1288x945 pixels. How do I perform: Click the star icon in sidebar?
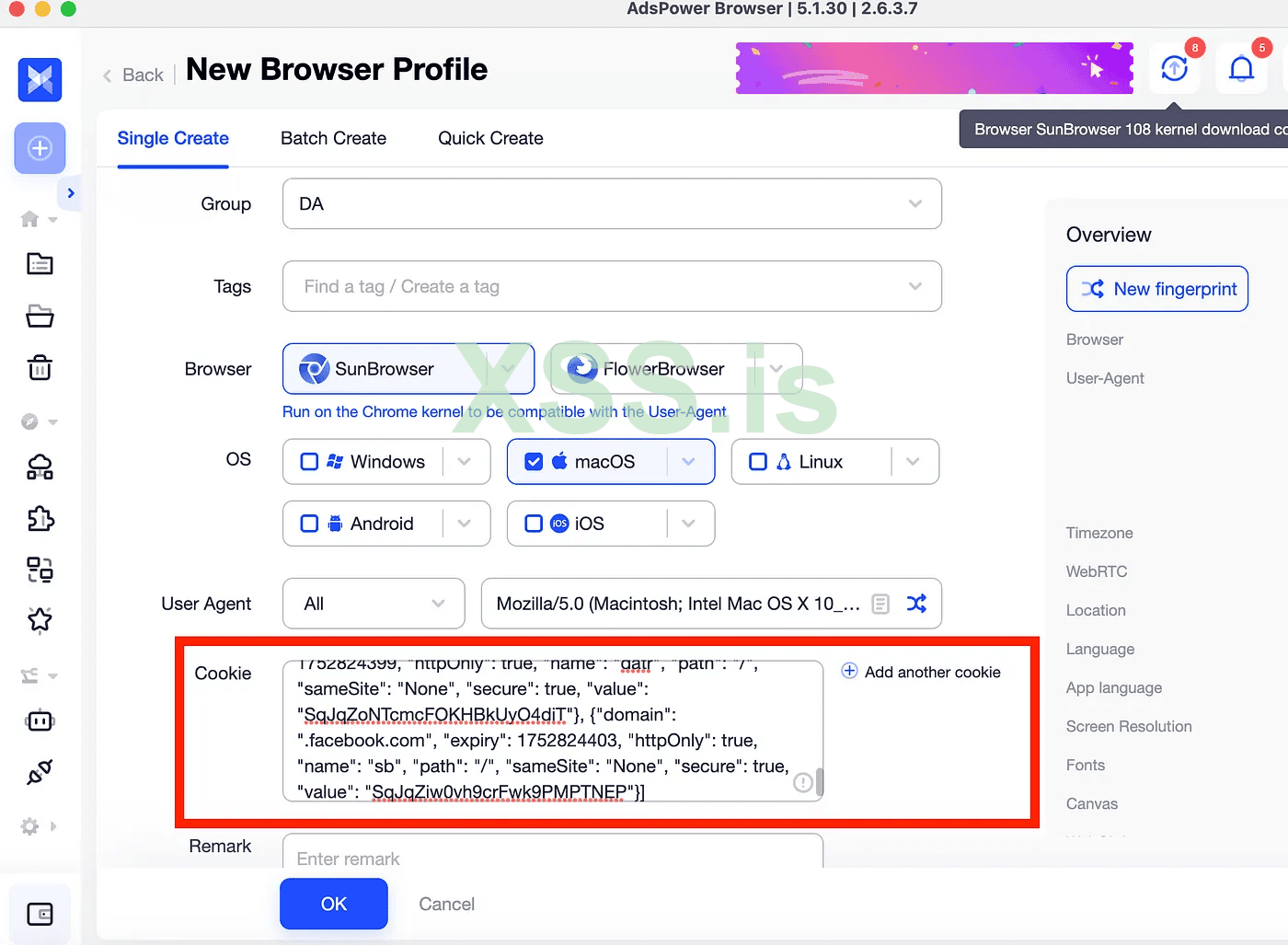[40, 620]
